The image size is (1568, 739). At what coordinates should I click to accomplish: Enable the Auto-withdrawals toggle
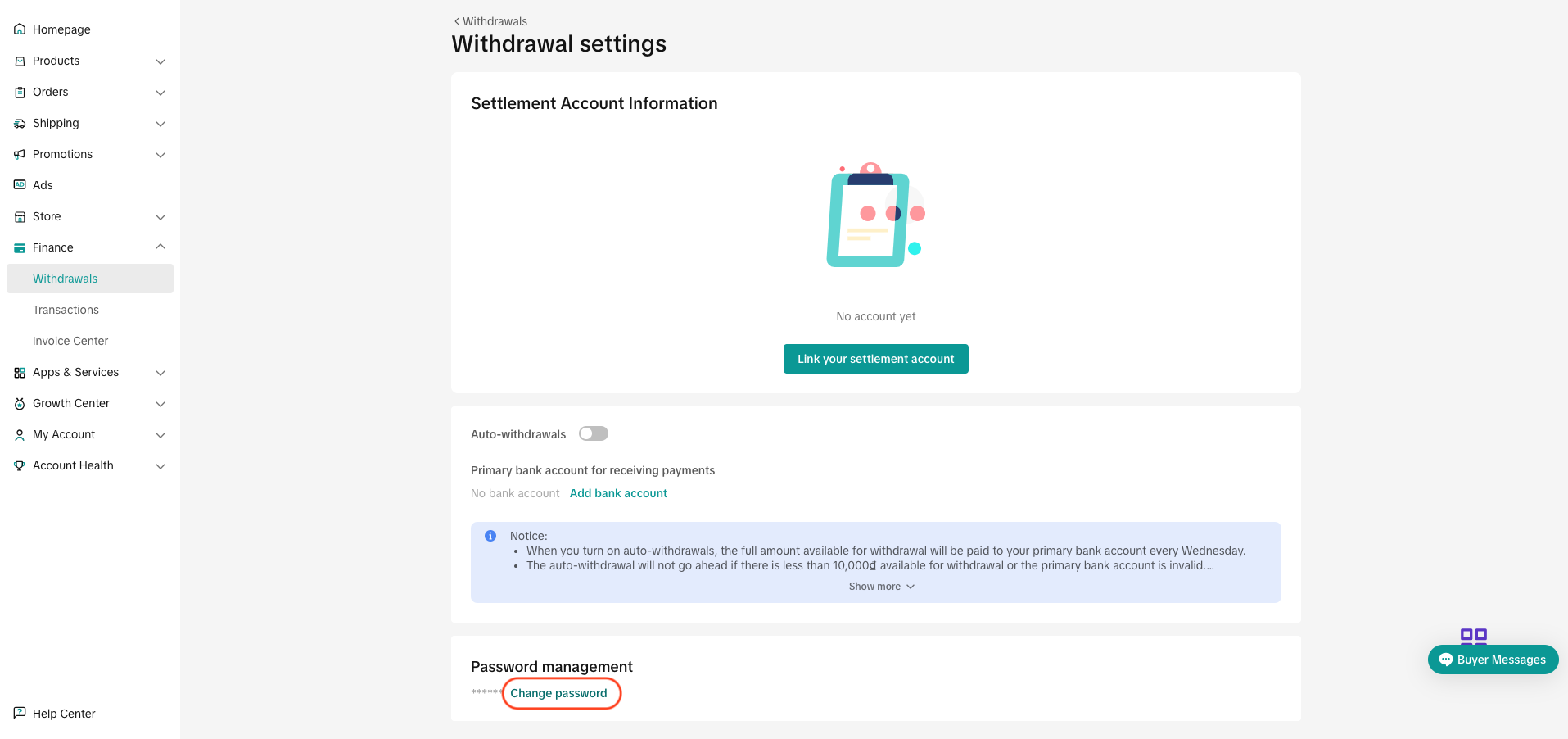[593, 433]
